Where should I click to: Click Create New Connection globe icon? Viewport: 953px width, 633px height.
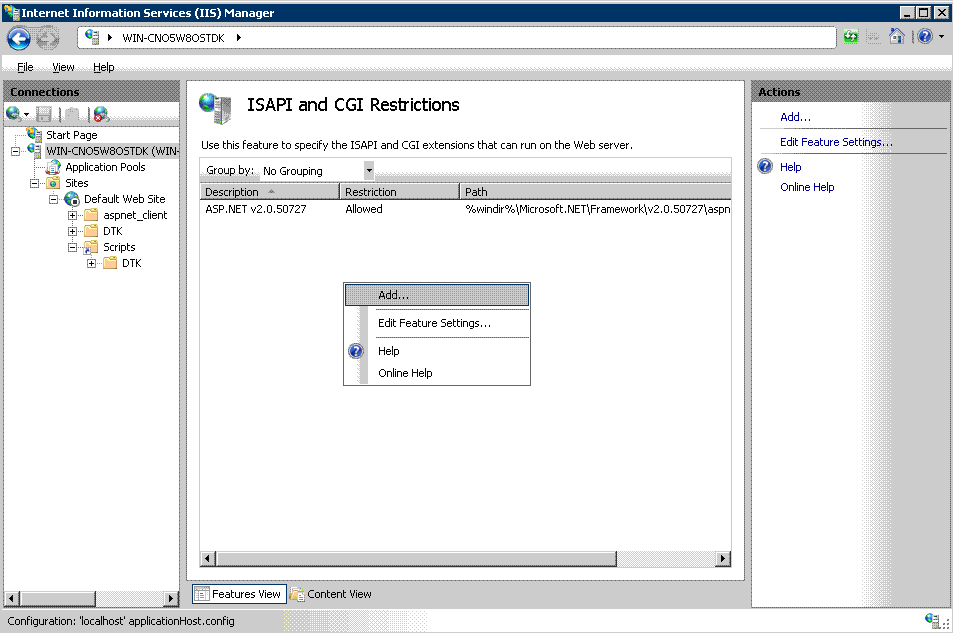tap(13, 113)
